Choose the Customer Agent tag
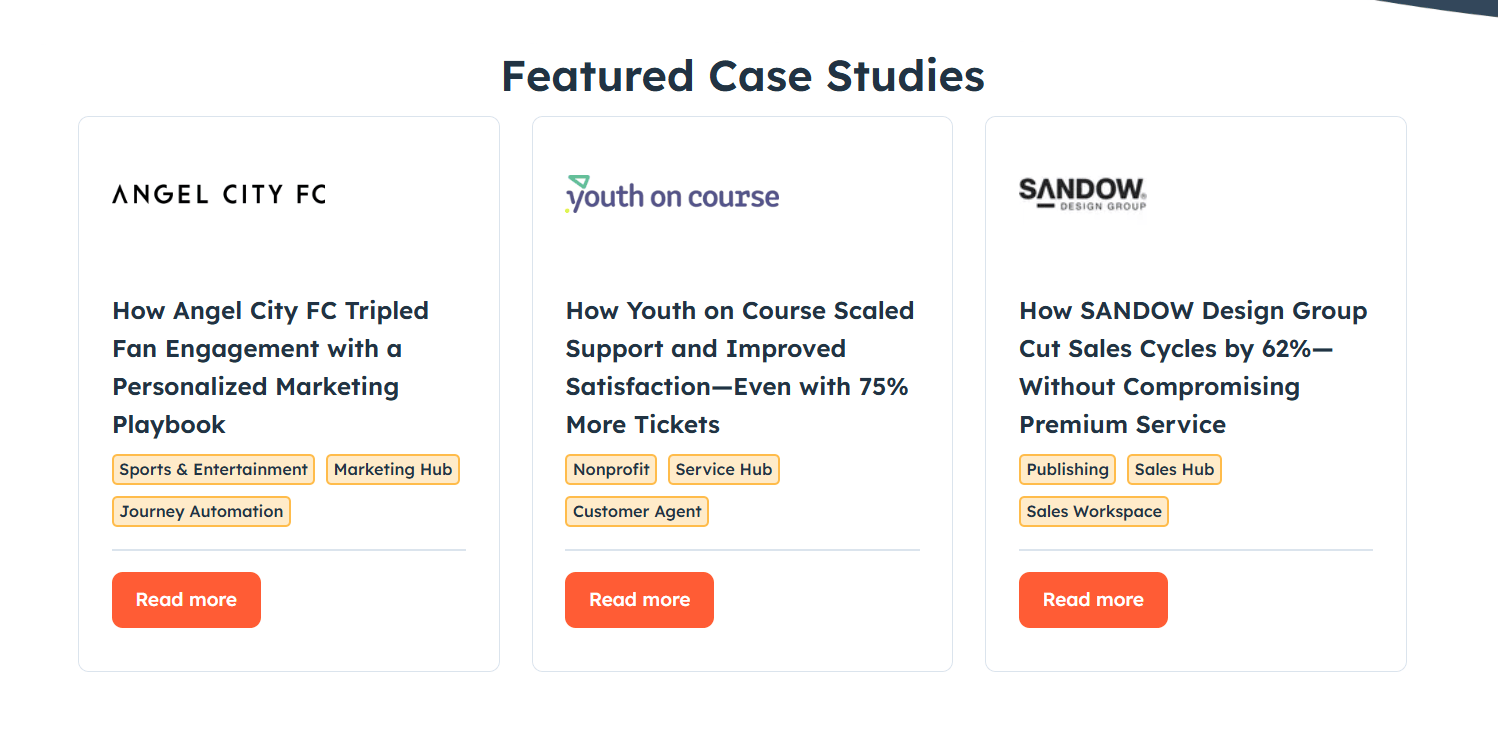 (x=637, y=511)
